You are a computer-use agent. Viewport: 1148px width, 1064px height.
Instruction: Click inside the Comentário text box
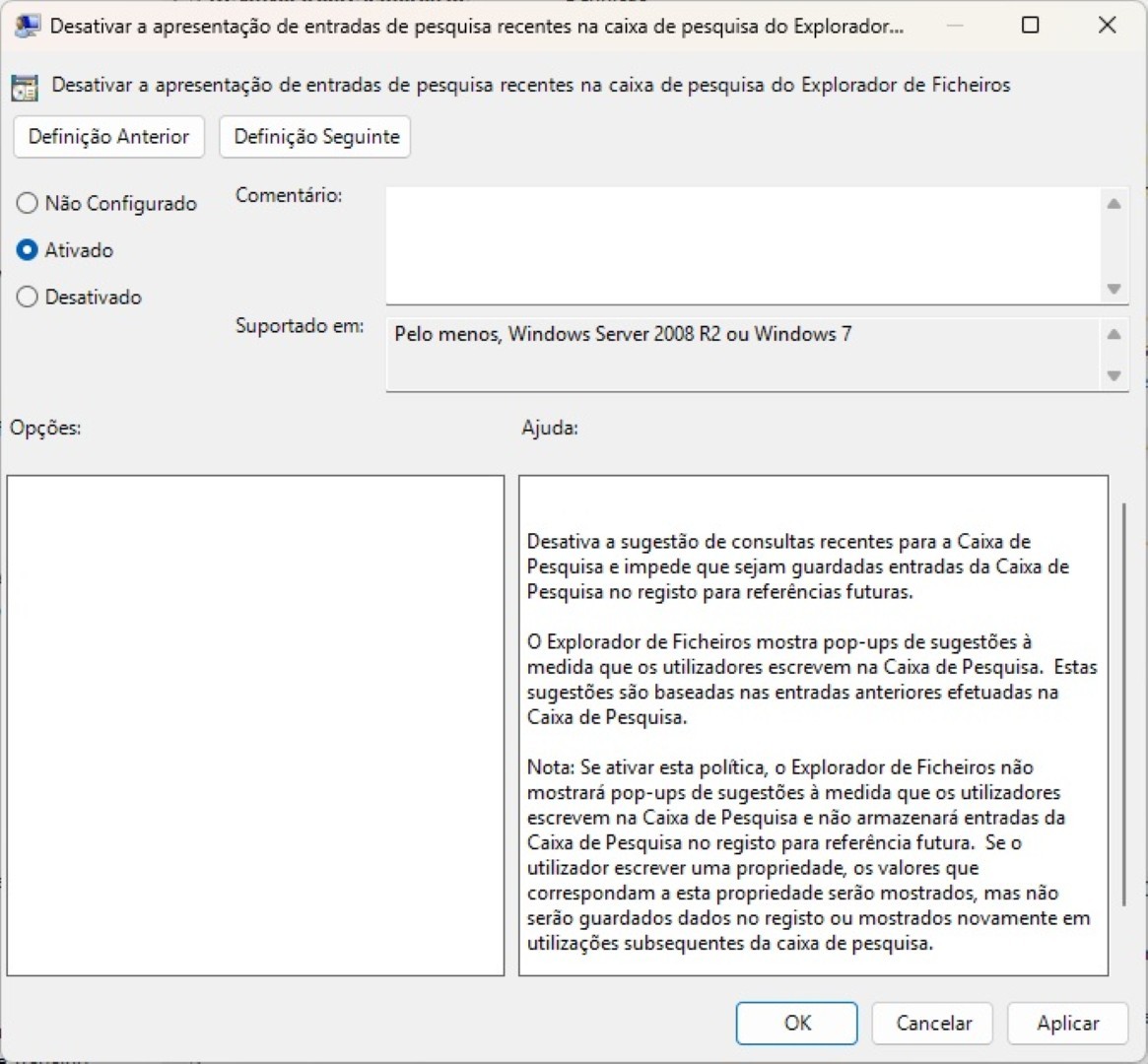pos(739,244)
